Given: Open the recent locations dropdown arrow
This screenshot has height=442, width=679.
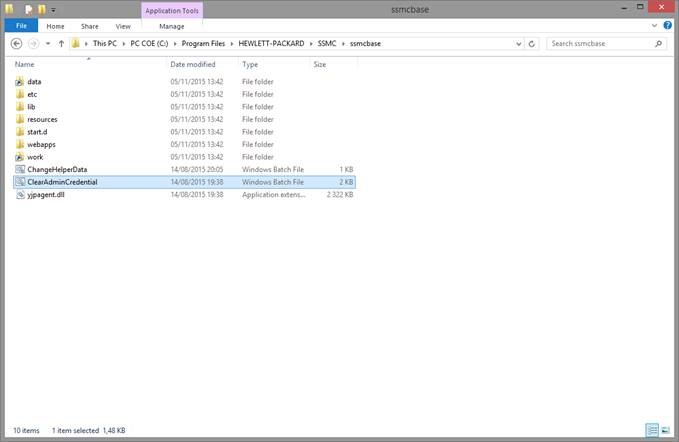Looking at the screenshot, I should click(48, 44).
